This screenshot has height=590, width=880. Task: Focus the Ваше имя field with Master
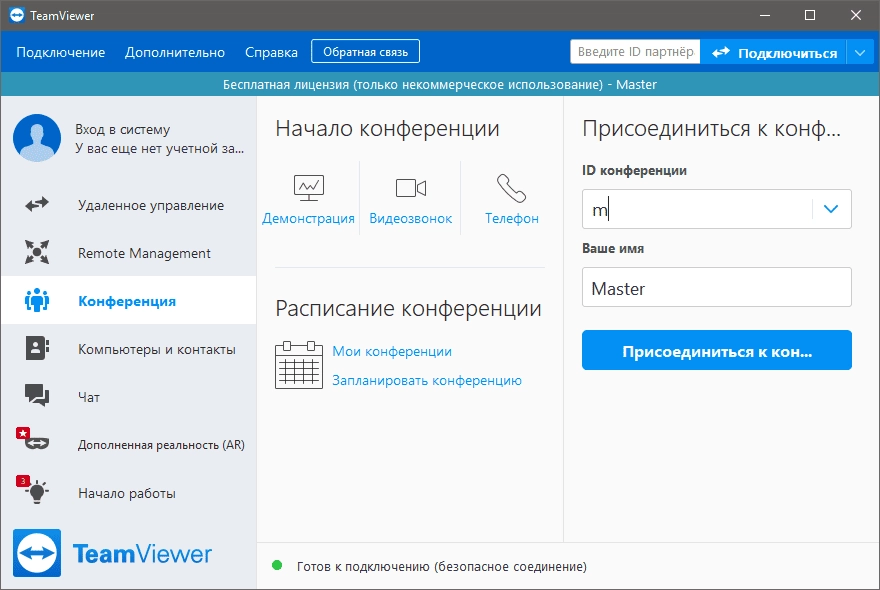tap(717, 287)
